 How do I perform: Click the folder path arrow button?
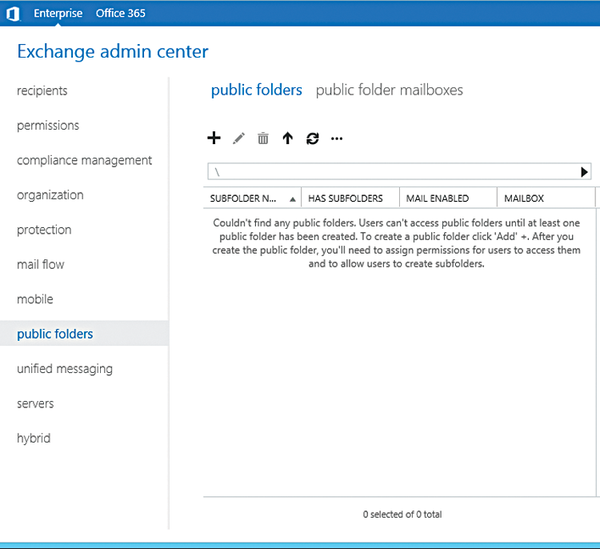coord(584,172)
